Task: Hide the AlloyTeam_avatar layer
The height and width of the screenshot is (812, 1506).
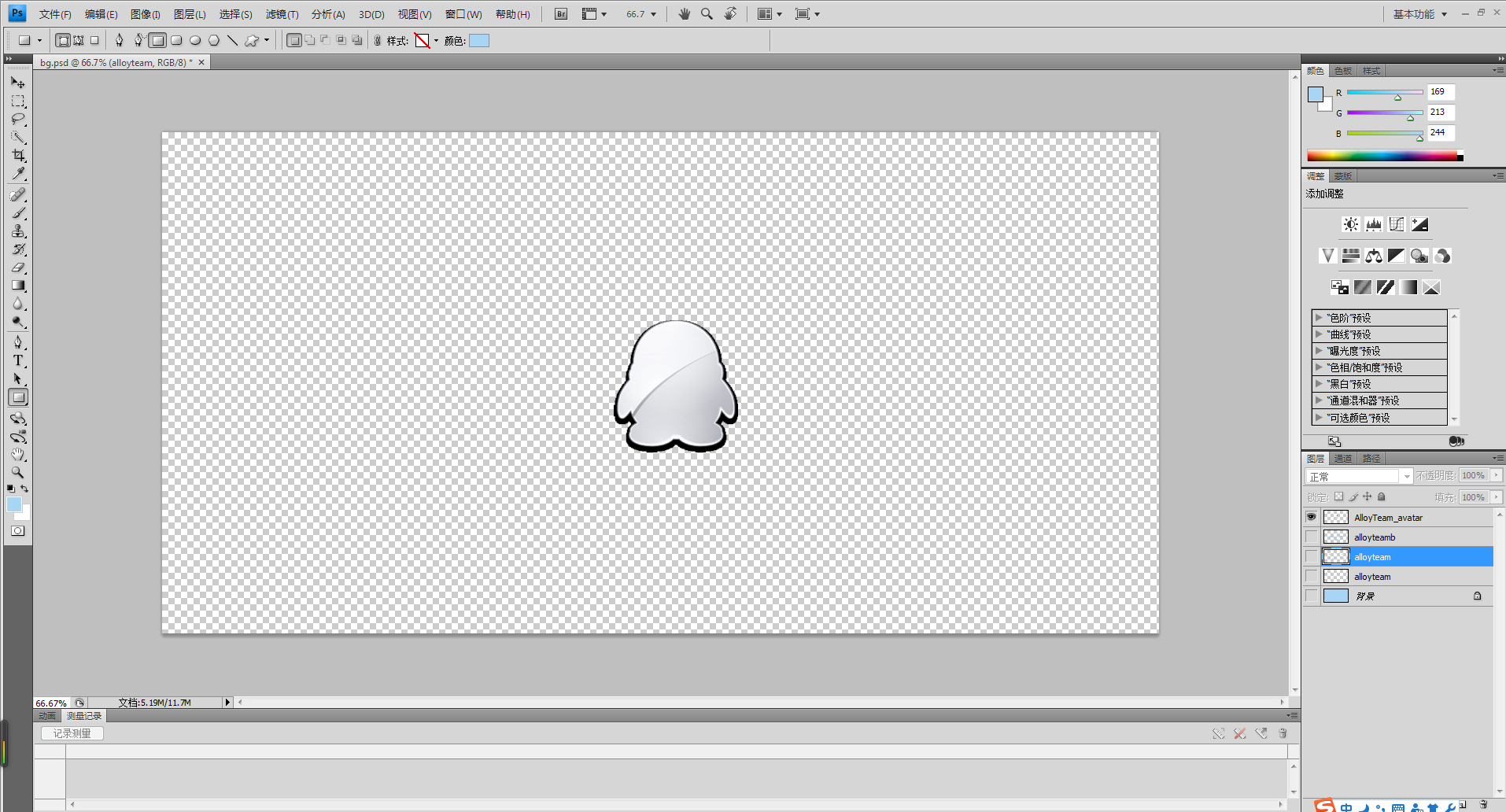Action: pos(1311,518)
